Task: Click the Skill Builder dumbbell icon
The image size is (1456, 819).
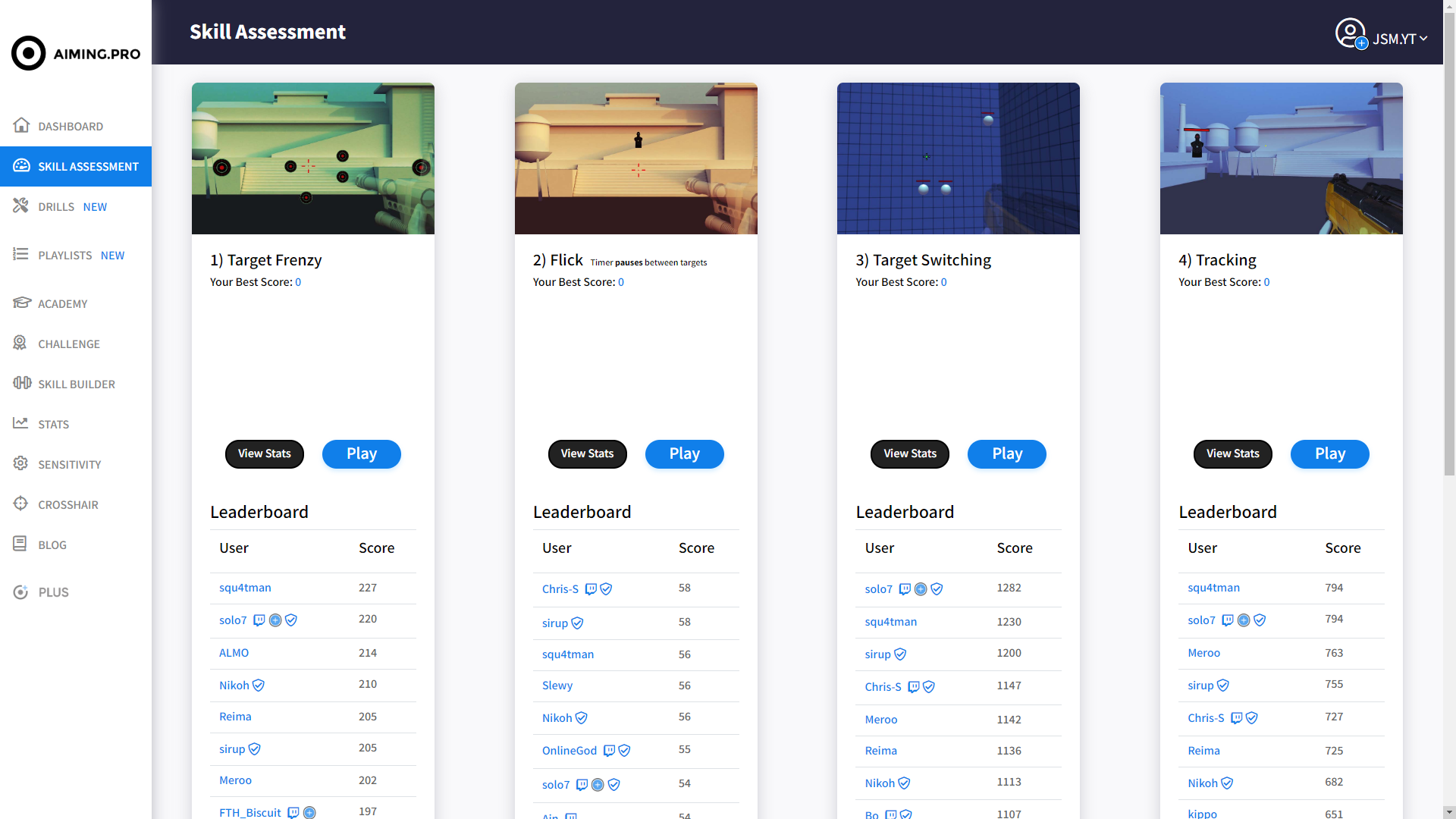Action: click(21, 383)
